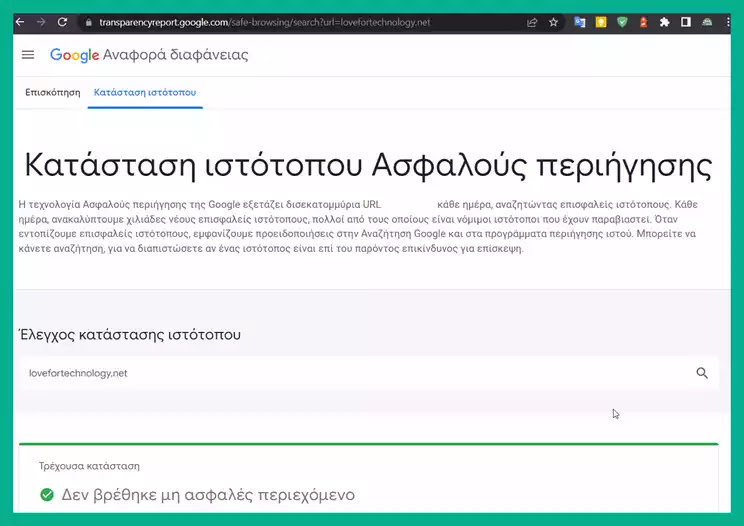Click the magnifier search button
Image resolution: width=744 pixels, height=526 pixels.
(702, 373)
